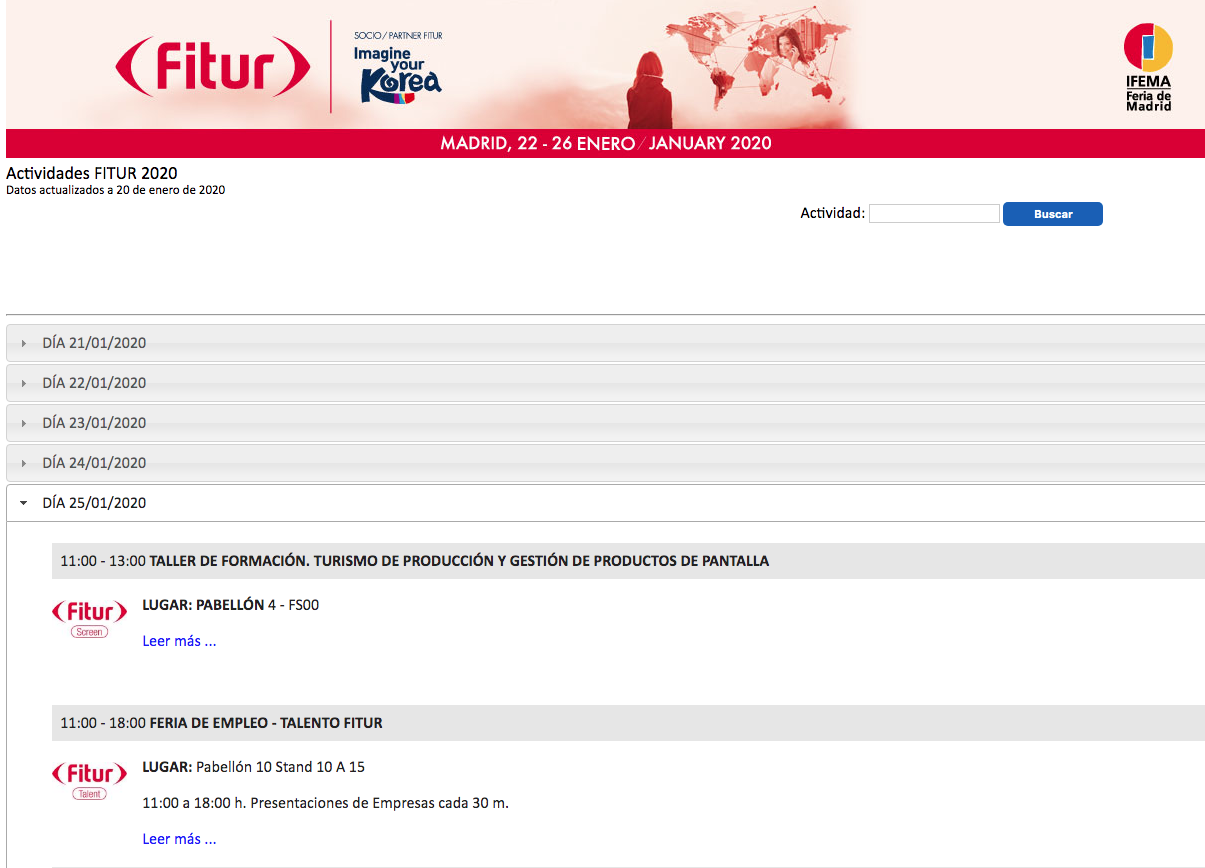Expand the DÍA 23/01/2020 section
The image size is (1205, 868).
(605, 423)
